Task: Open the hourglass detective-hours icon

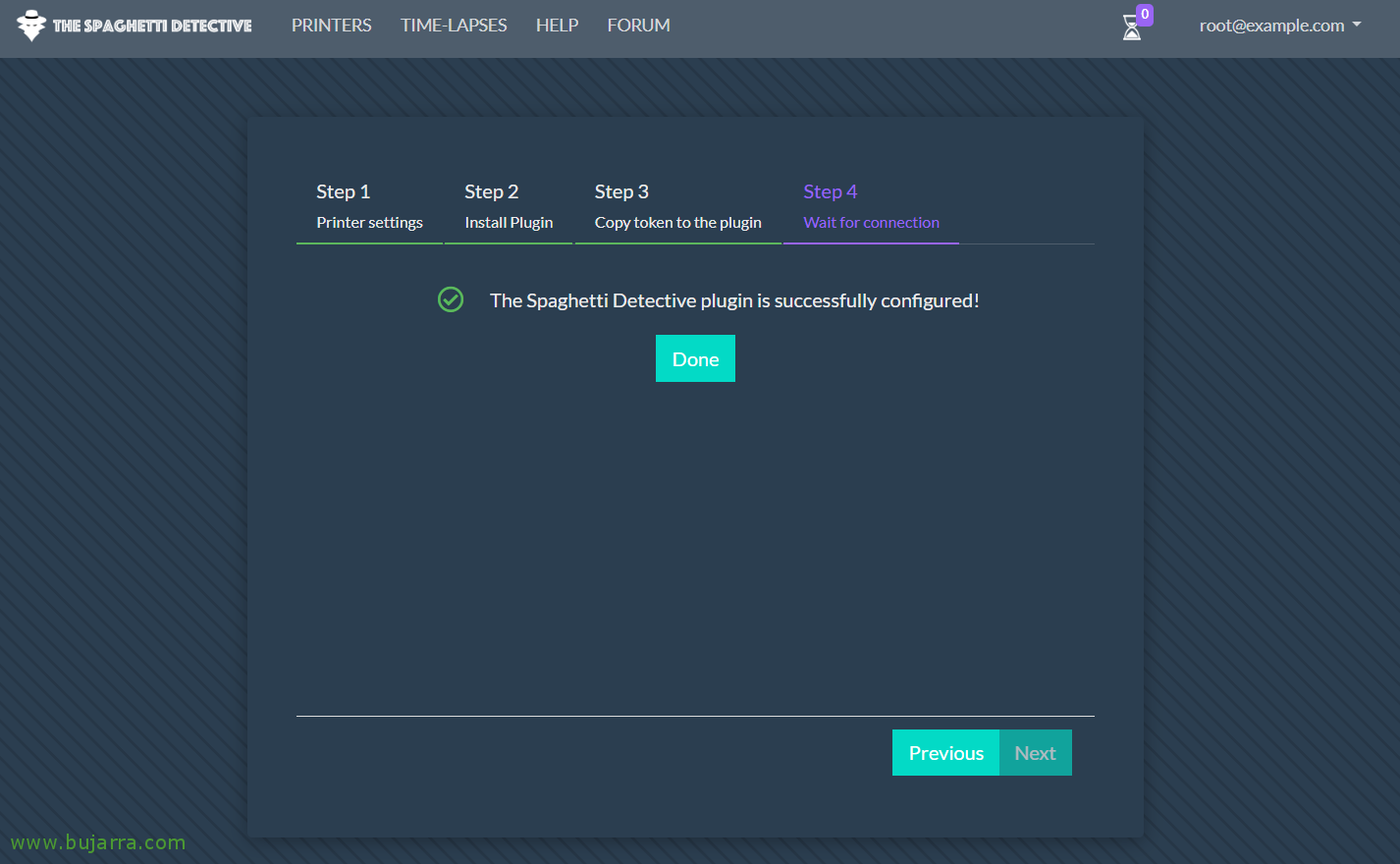Action: point(1131,27)
